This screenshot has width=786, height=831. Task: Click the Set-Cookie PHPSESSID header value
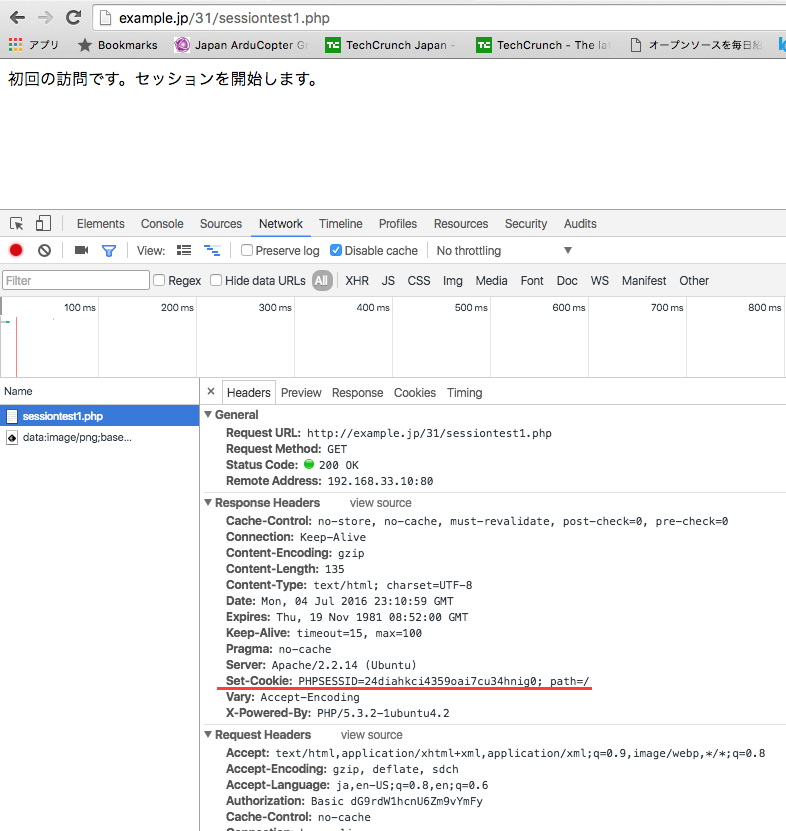[444, 681]
